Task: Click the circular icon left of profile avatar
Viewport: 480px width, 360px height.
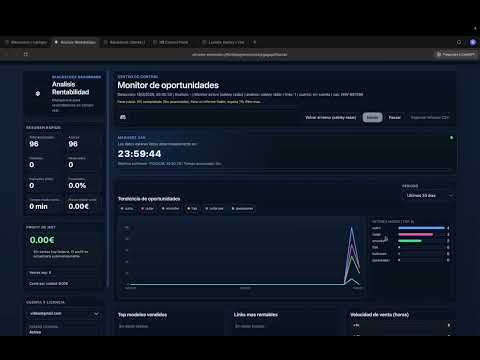Action: (x=459, y=42)
